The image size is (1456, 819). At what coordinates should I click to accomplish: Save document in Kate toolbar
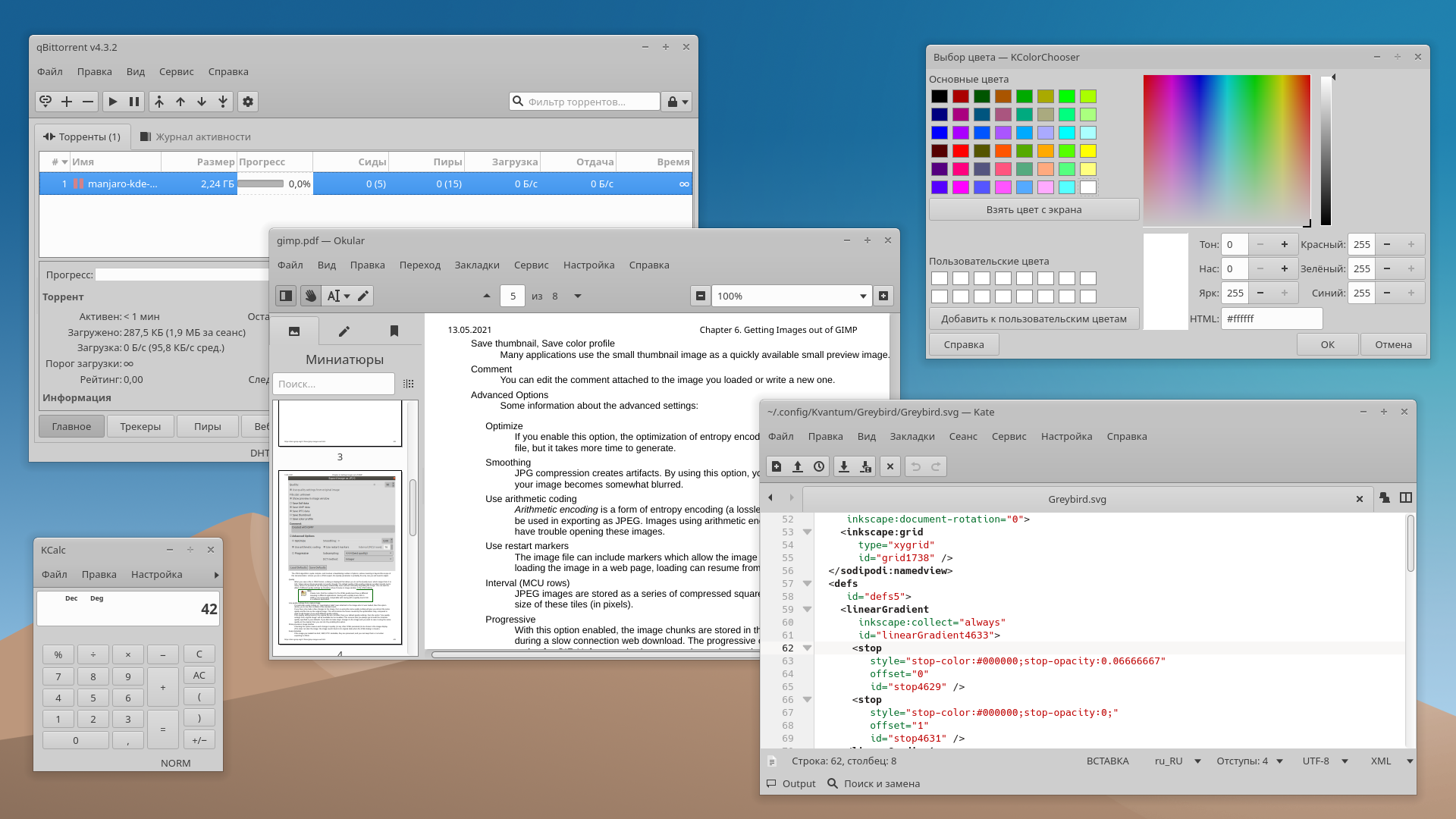(x=844, y=466)
